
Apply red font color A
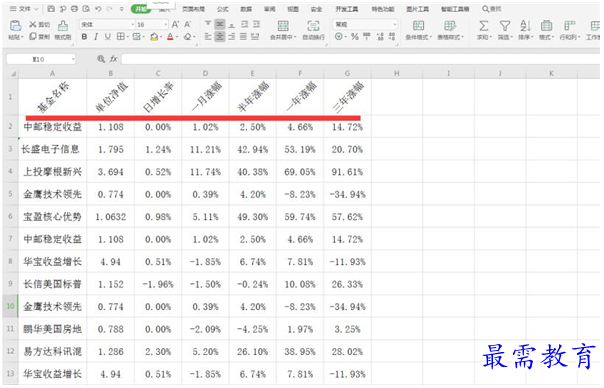coord(170,37)
